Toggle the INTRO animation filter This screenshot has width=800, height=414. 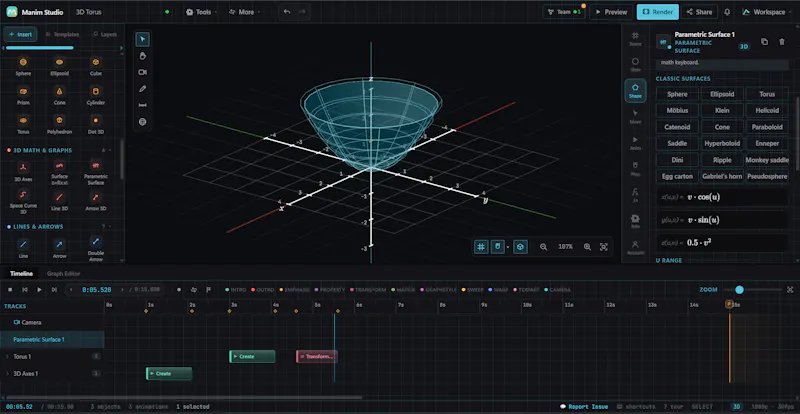(x=236, y=289)
